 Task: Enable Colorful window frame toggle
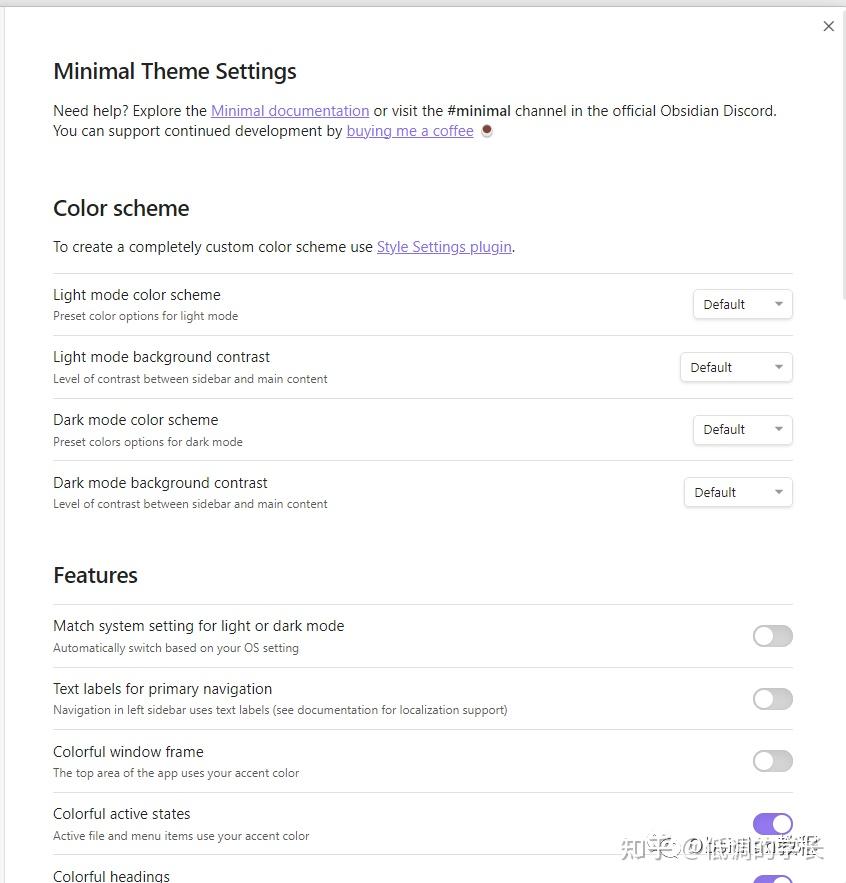tap(772, 761)
